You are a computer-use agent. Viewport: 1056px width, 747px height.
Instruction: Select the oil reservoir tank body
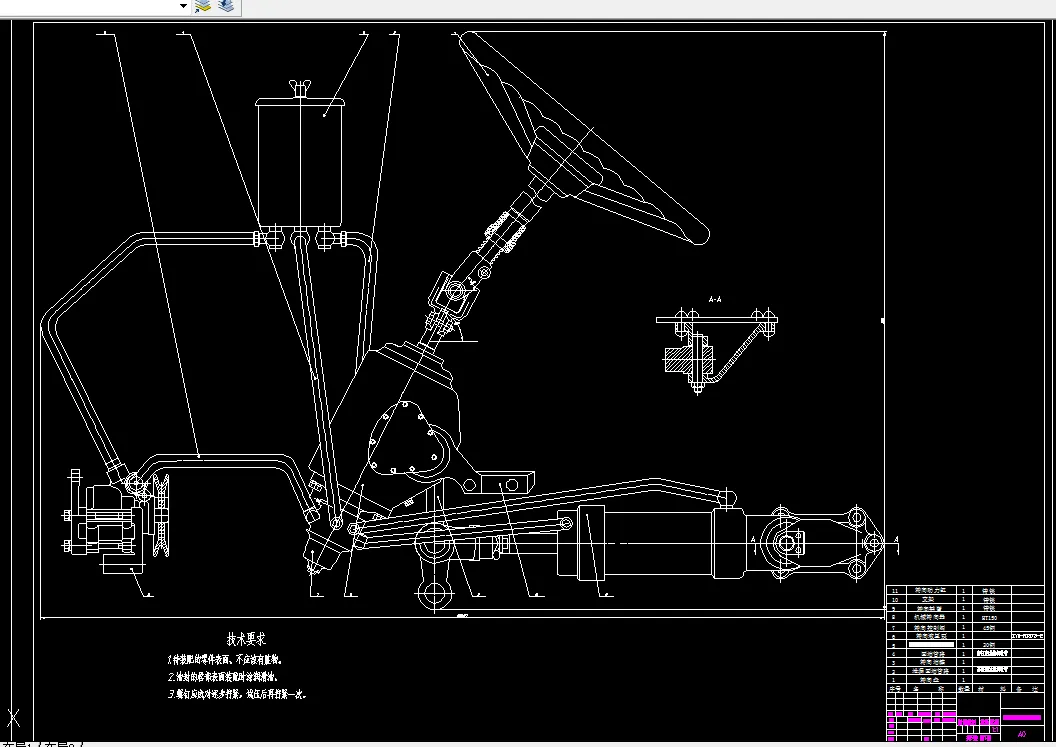tap(300, 165)
